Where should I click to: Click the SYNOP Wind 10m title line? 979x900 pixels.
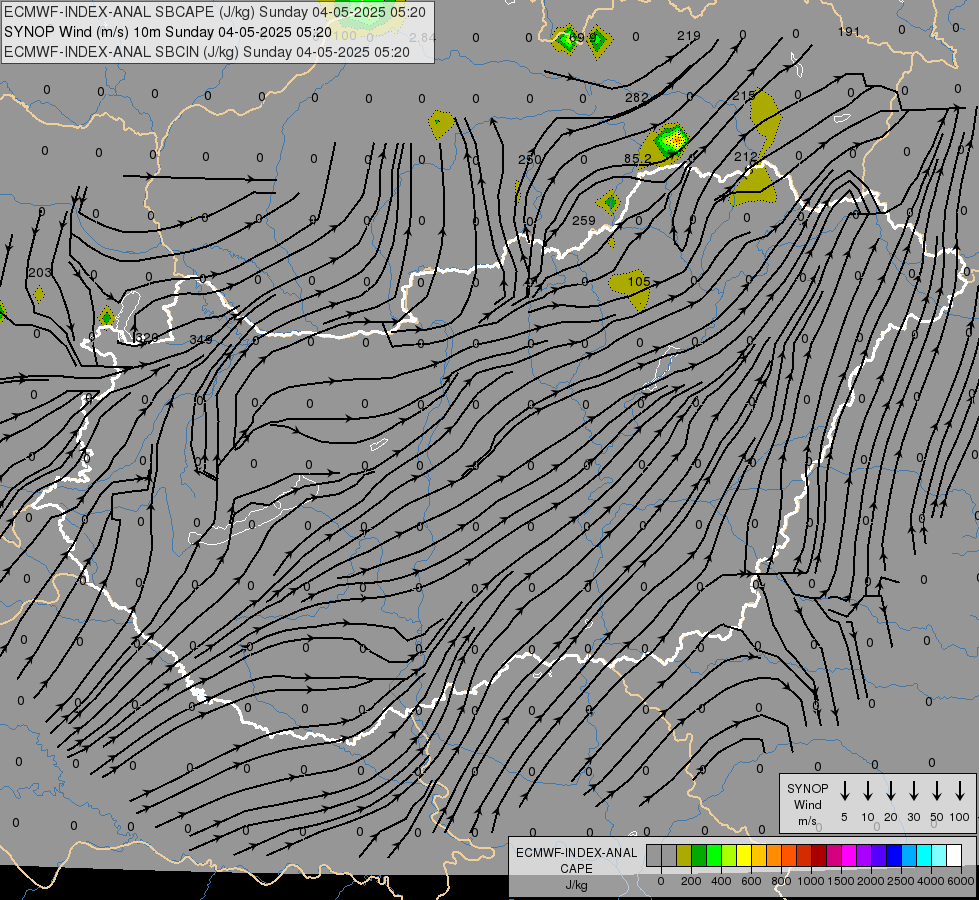click(167, 32)
